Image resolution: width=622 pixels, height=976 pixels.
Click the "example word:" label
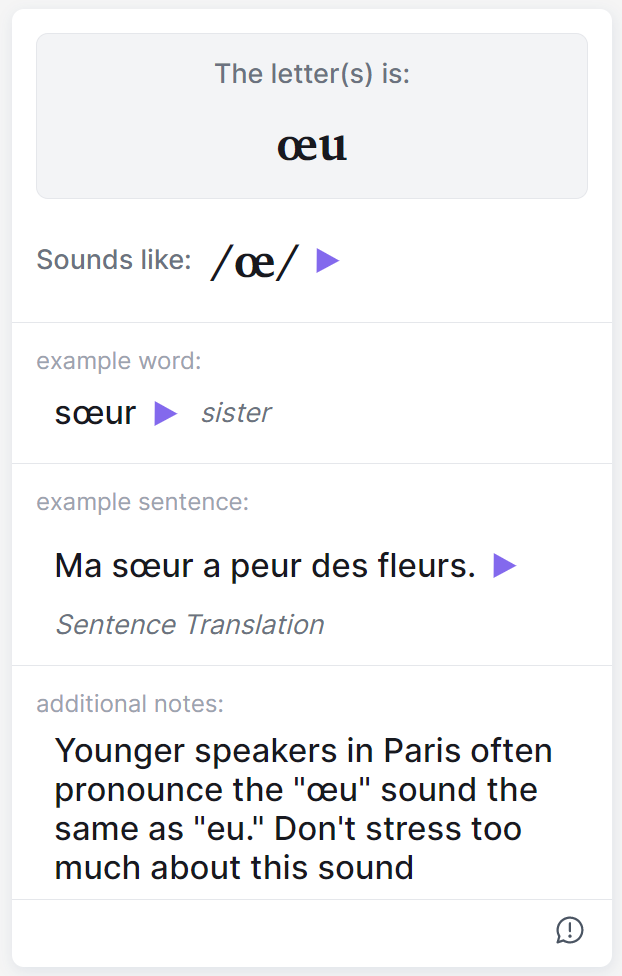pyautogui.click(x=119, y=361)
